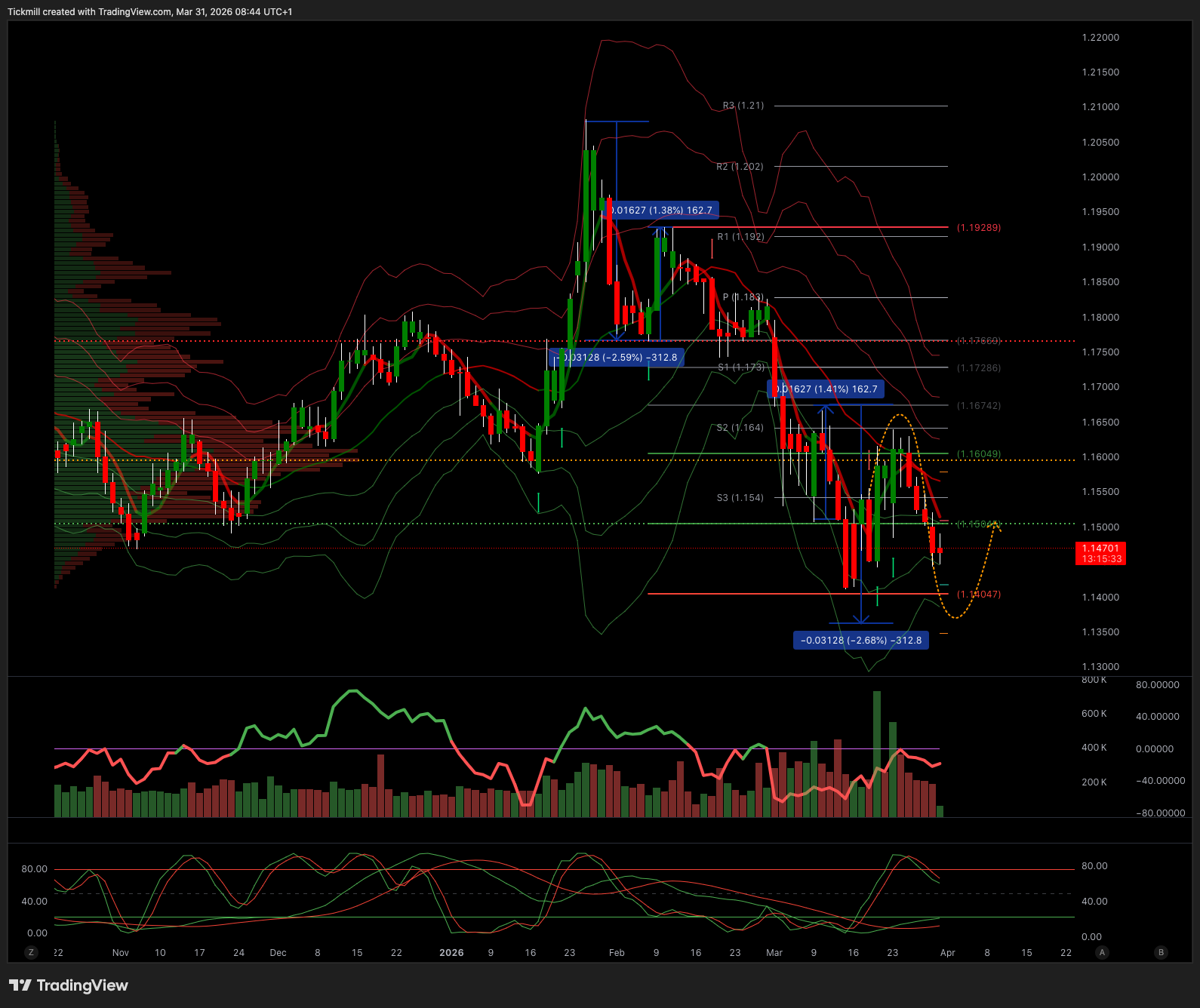Select the 0.01627 (1.38%) price range label
The image size is (1200, 1008).
661,211
